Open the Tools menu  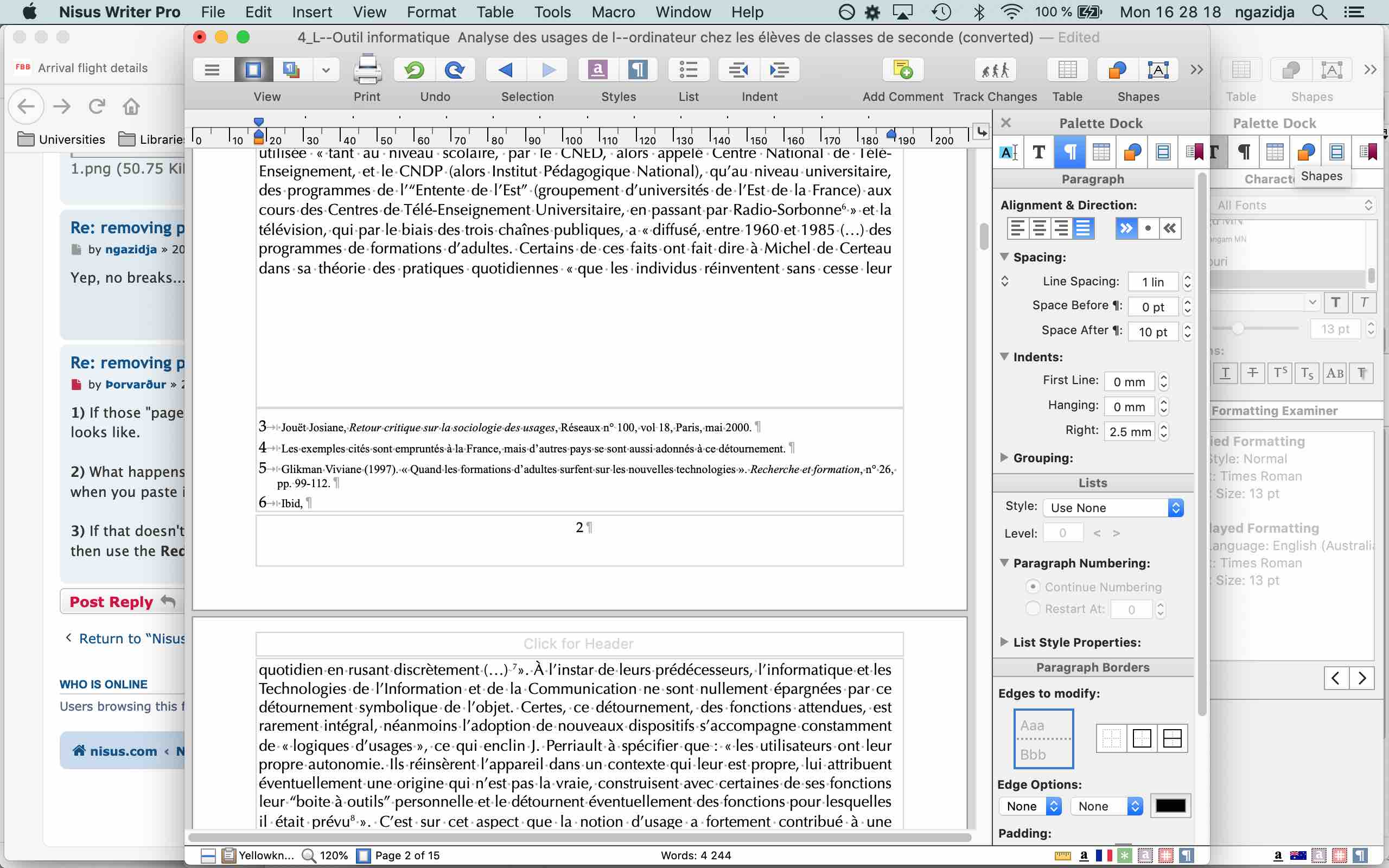[x=552, y=12]
